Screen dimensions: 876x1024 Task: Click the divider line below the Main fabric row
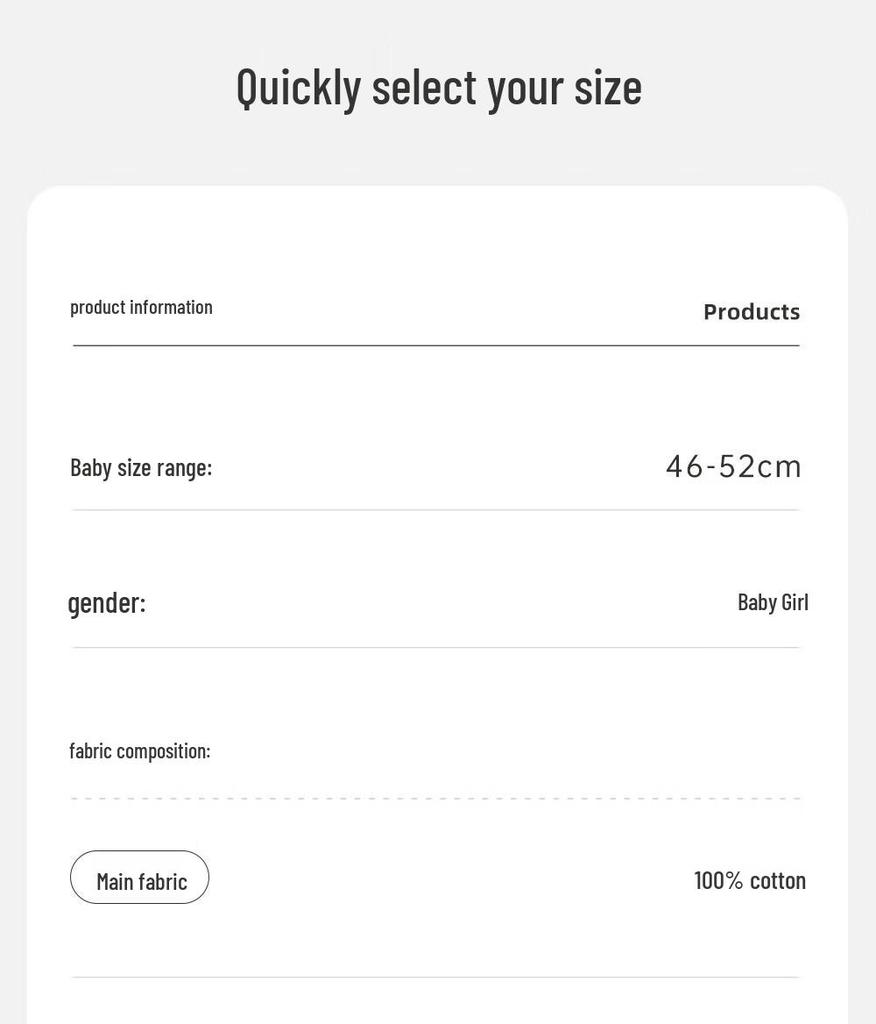click(x=436, y=977)
